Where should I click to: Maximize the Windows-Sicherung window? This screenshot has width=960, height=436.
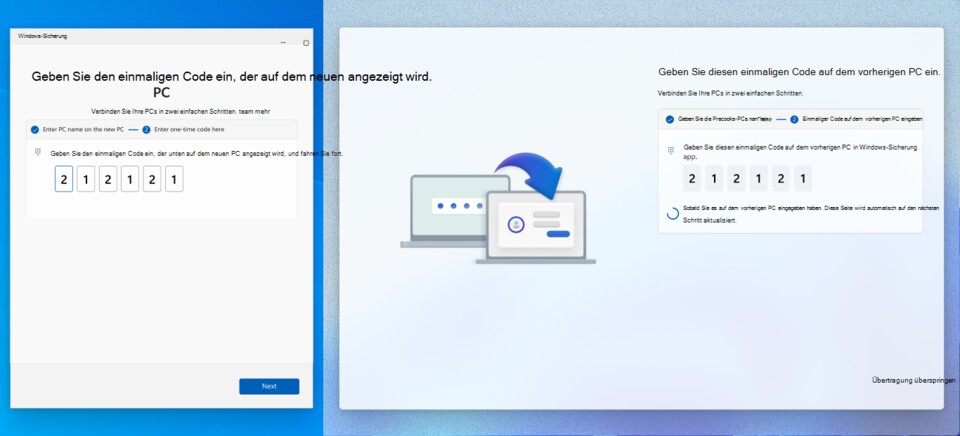306,43
